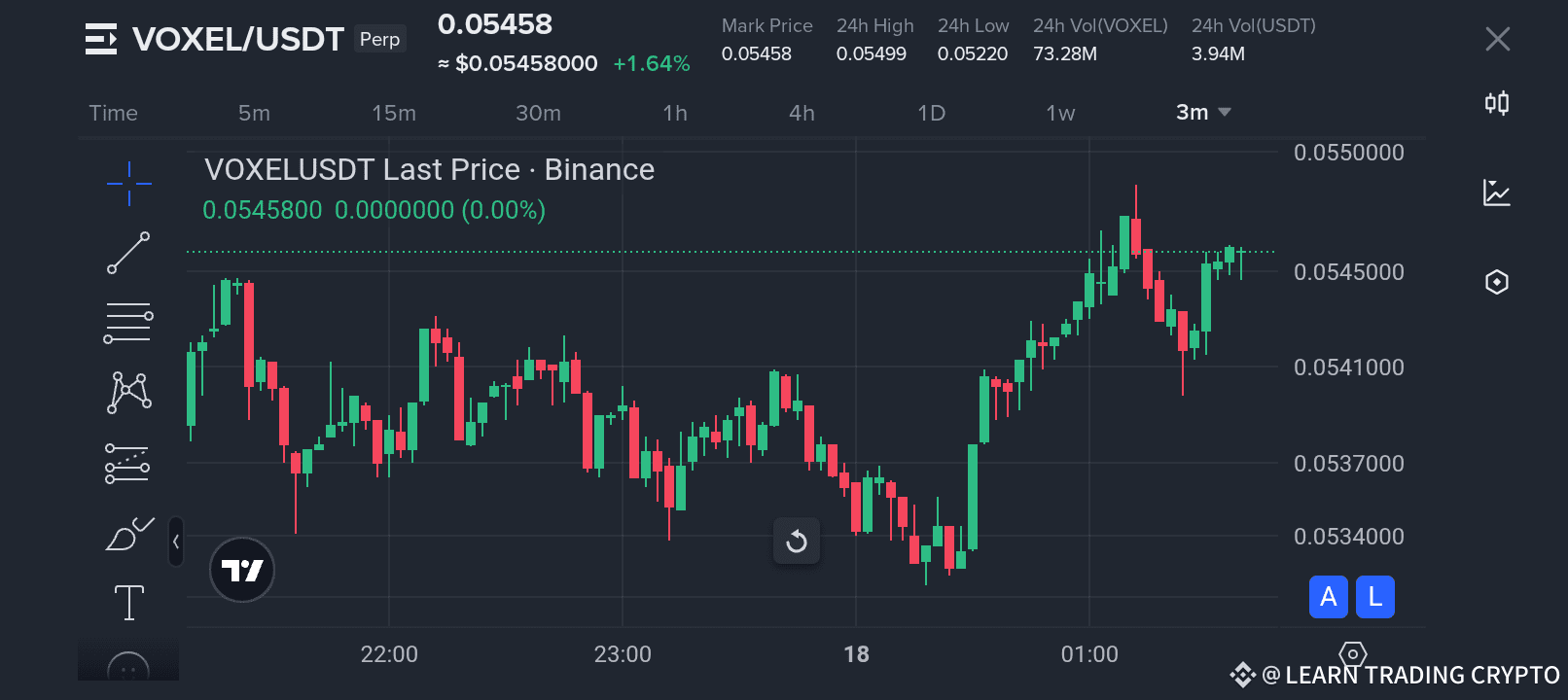Open candlestick chart type icon
The width and height of the screenshot is (1568, 700).
click(1497, 103)
